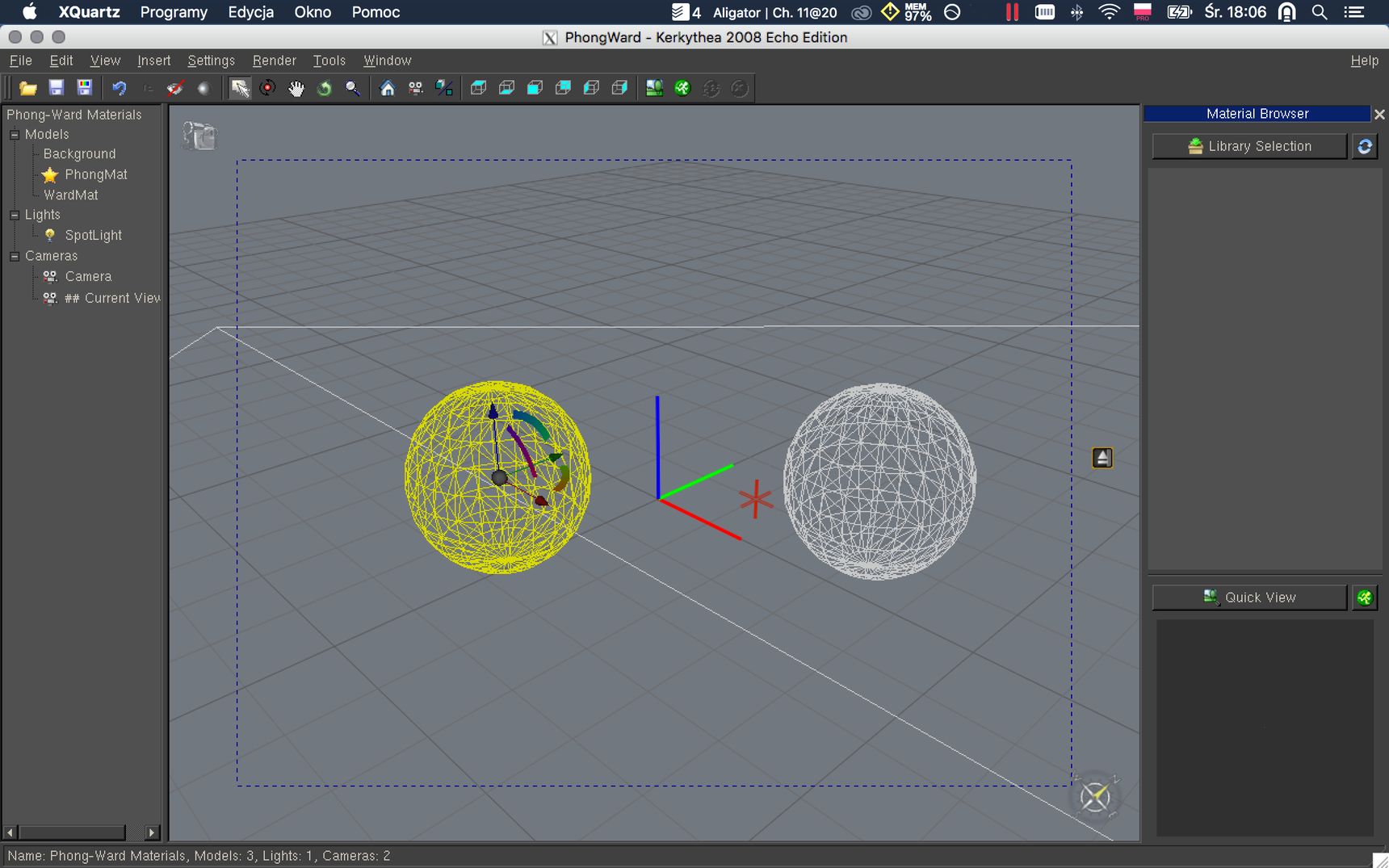Click the fifth cube view icon
Screen dimensions: 1389x868
pyautogui.click(x=592, y=88)
